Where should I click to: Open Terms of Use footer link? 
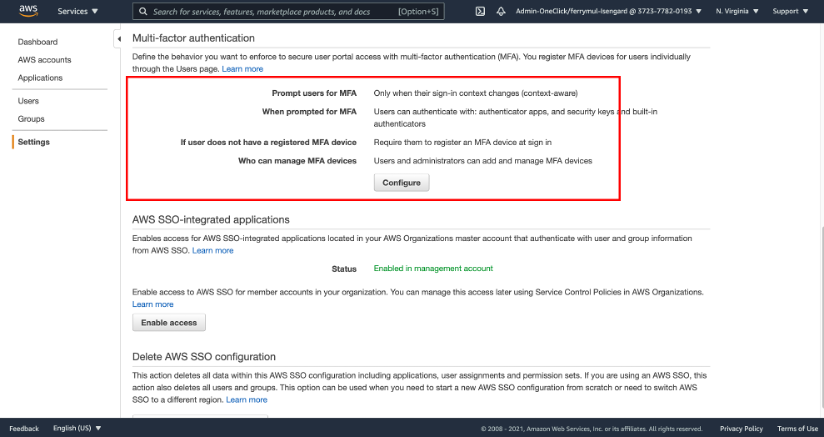point(797,429)
